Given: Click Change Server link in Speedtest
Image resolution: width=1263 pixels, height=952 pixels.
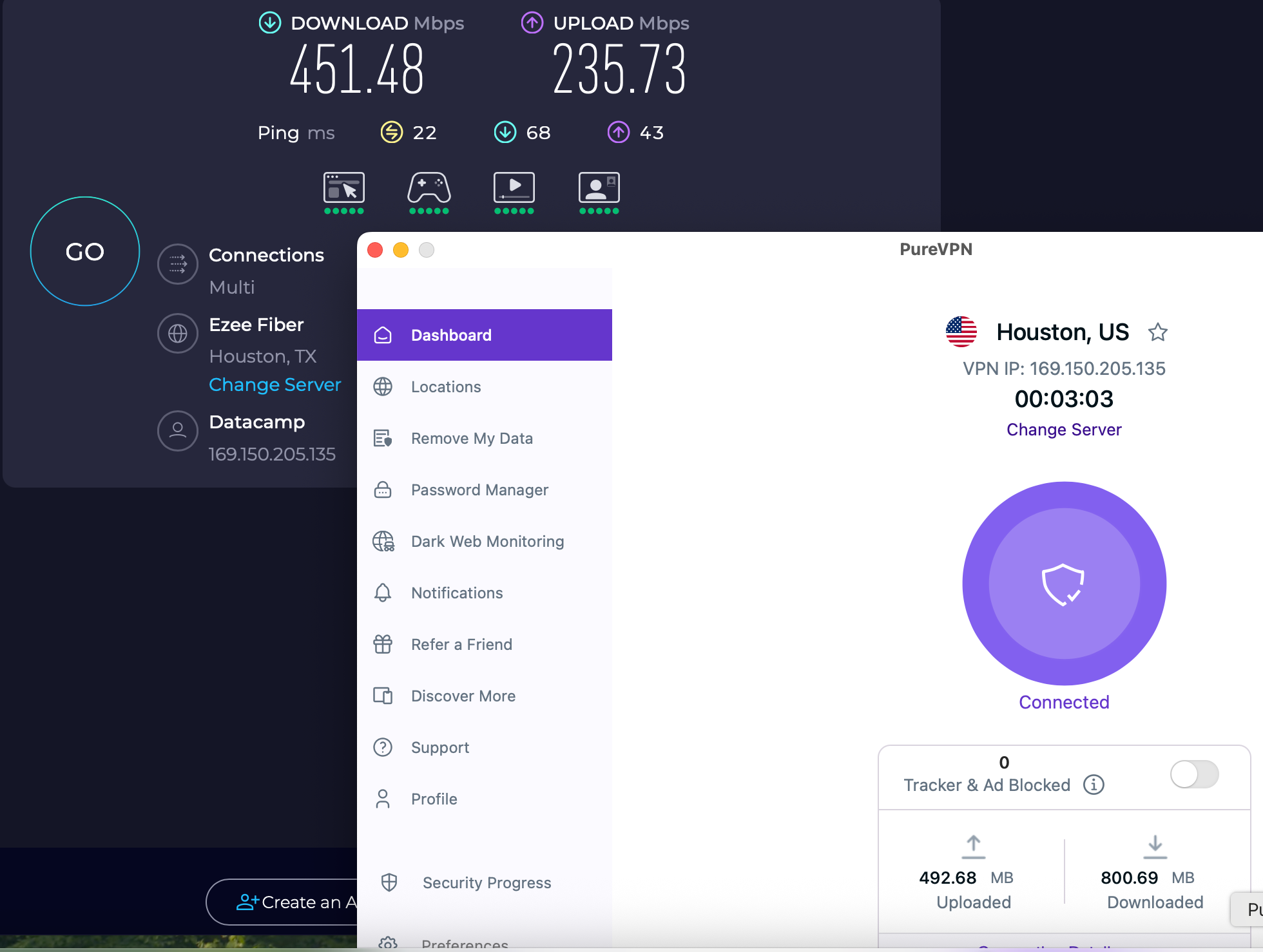Looking at the screenshot, I should point(275,385).
